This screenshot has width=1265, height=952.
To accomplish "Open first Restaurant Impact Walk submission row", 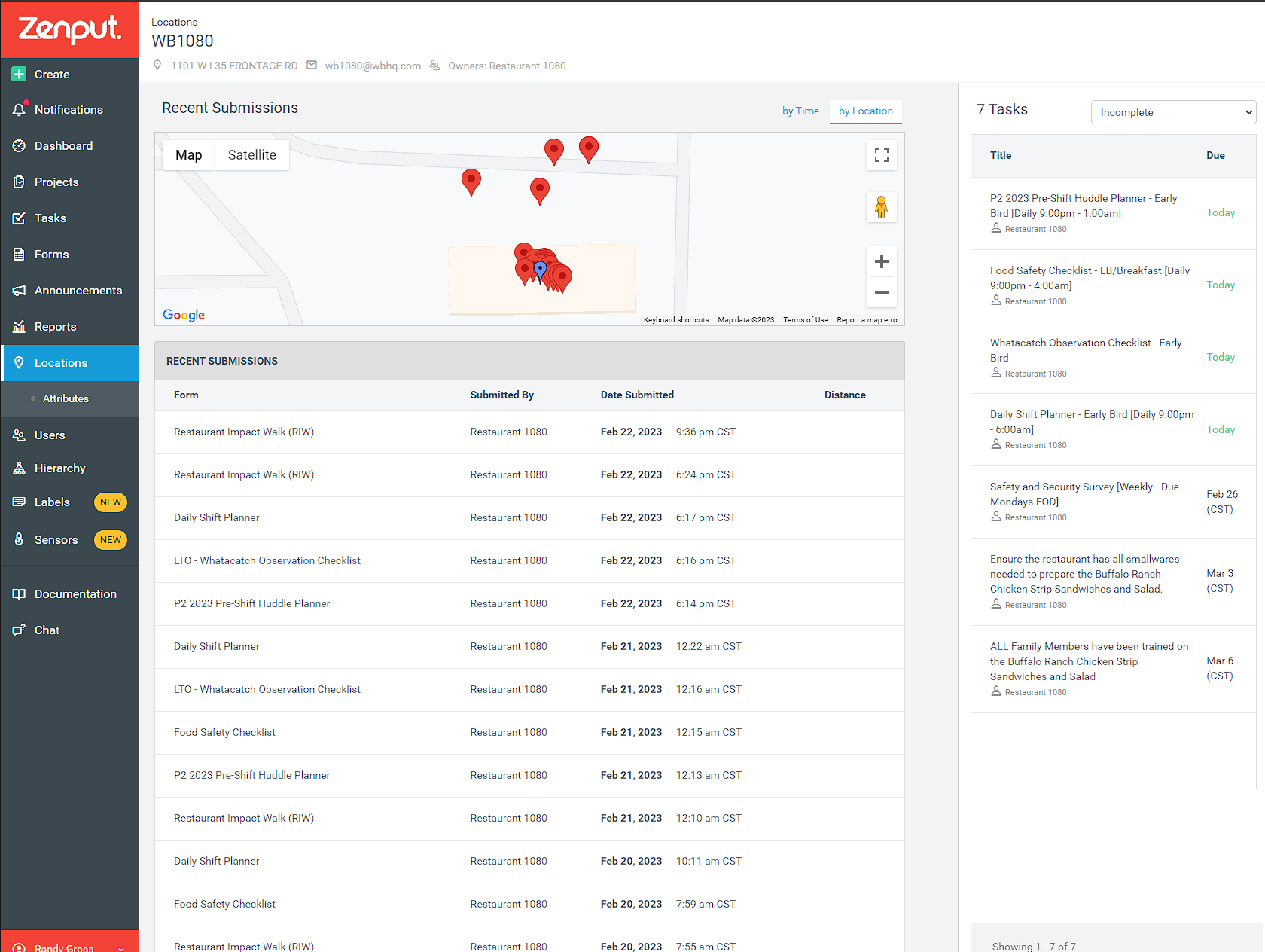I will click(x=529, y=432).
